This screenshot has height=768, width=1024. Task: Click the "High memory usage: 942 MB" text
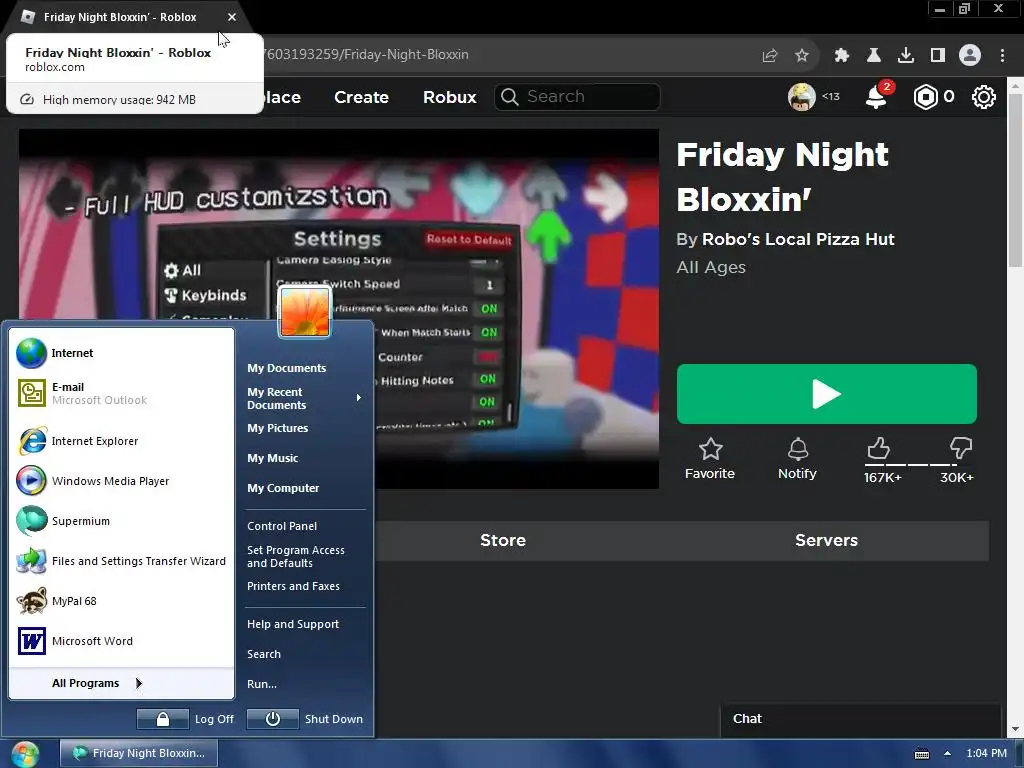click(x=119, y=100)
